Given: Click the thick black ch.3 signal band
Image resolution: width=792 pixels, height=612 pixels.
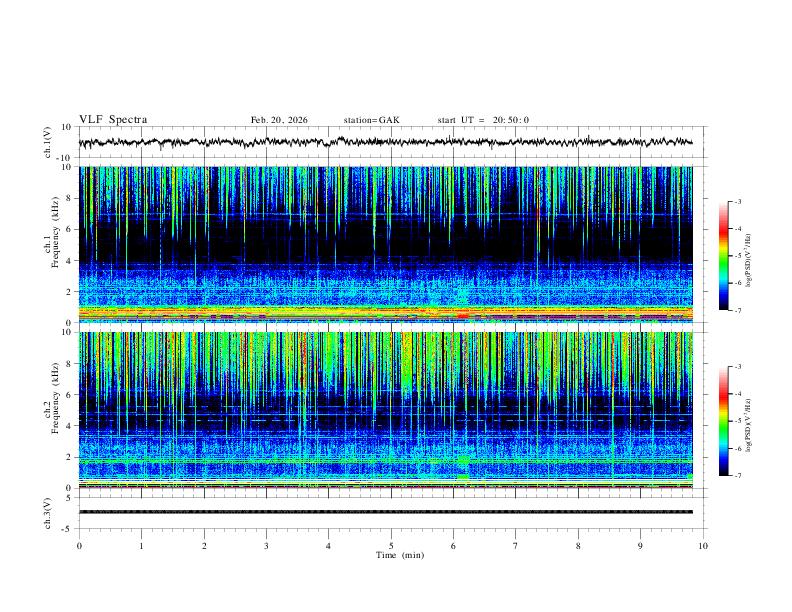Looking at the screenshot, I should [x=385, y=512].
